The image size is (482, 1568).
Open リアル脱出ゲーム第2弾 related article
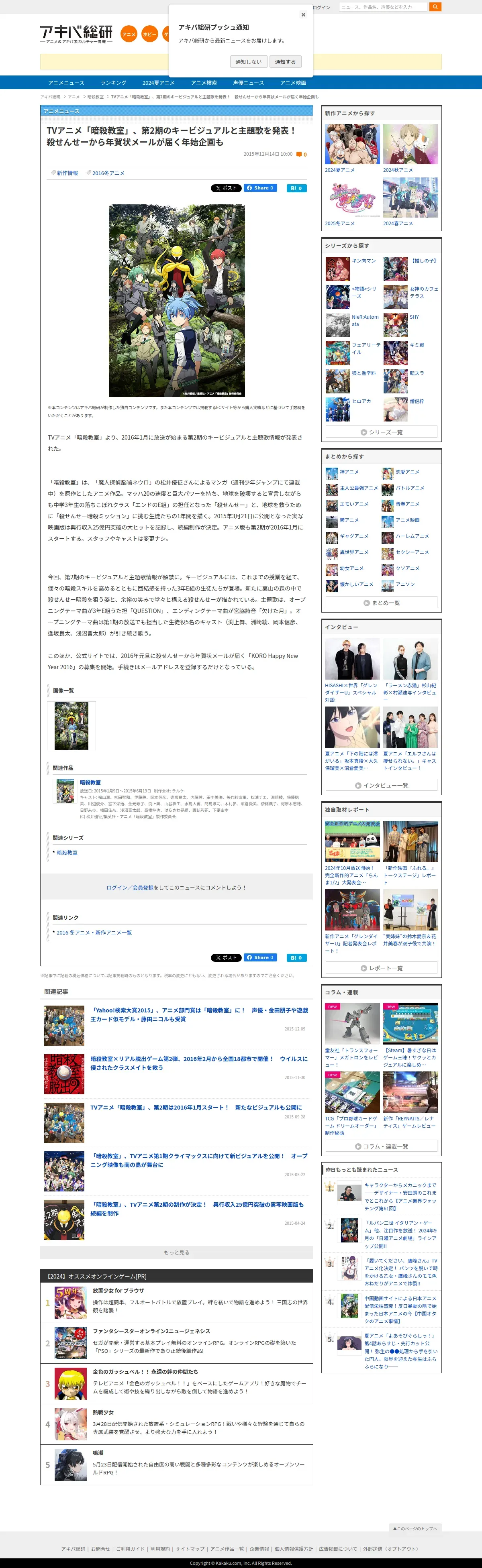[x=199, y=1063]
